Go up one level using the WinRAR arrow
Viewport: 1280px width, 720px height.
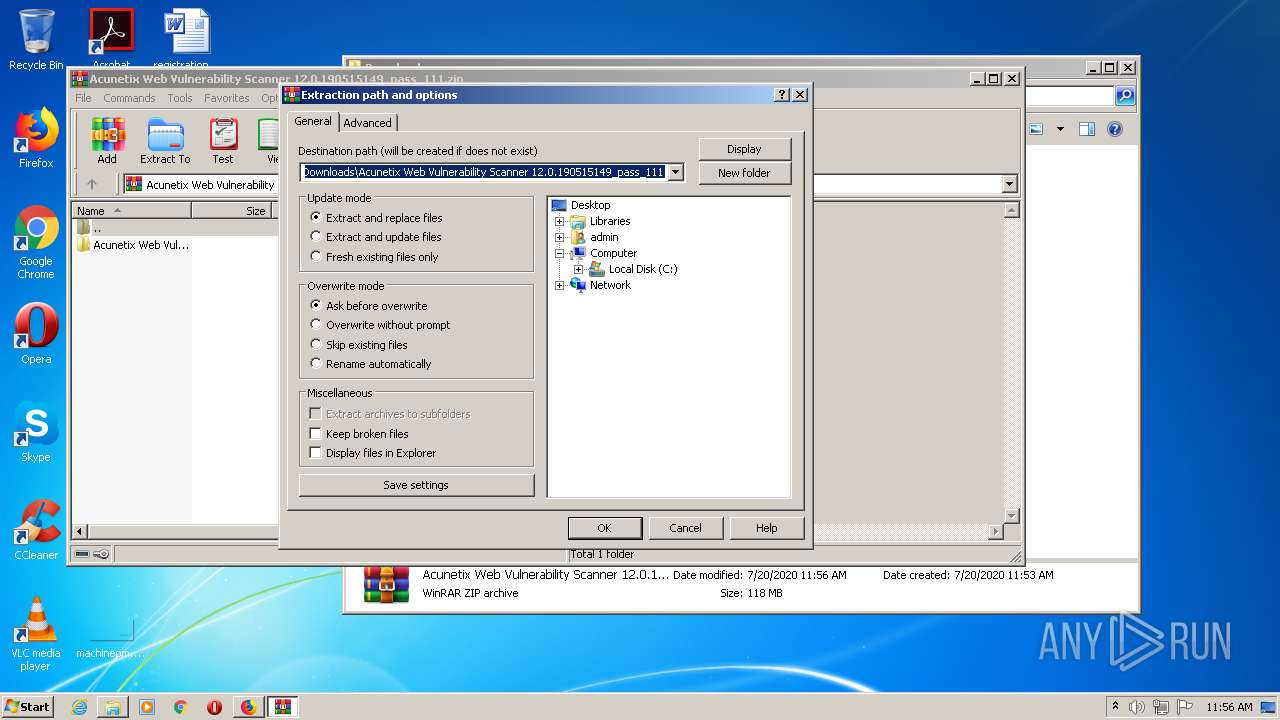pos(92,184)
